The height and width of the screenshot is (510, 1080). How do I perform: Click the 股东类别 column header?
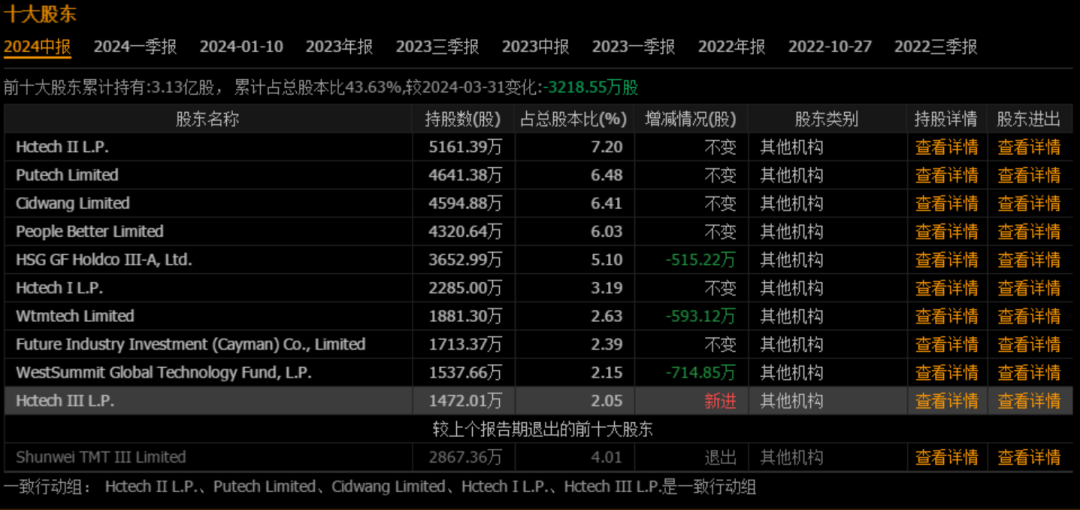tap(827, 119)
